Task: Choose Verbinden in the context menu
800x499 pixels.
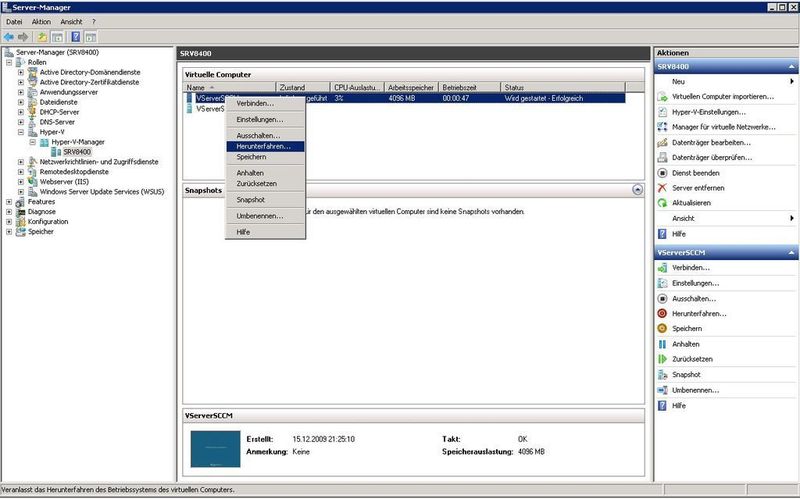Action: [x=265, y=104]
